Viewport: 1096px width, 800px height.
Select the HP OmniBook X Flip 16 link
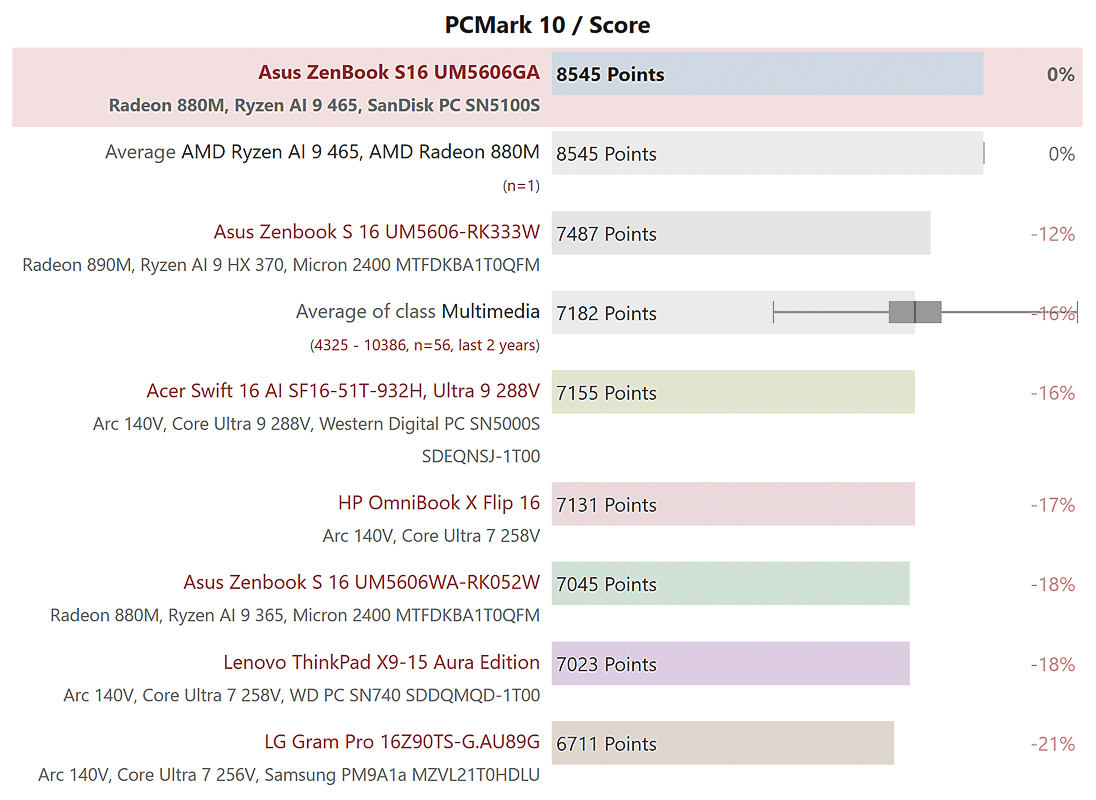[439, 503]
